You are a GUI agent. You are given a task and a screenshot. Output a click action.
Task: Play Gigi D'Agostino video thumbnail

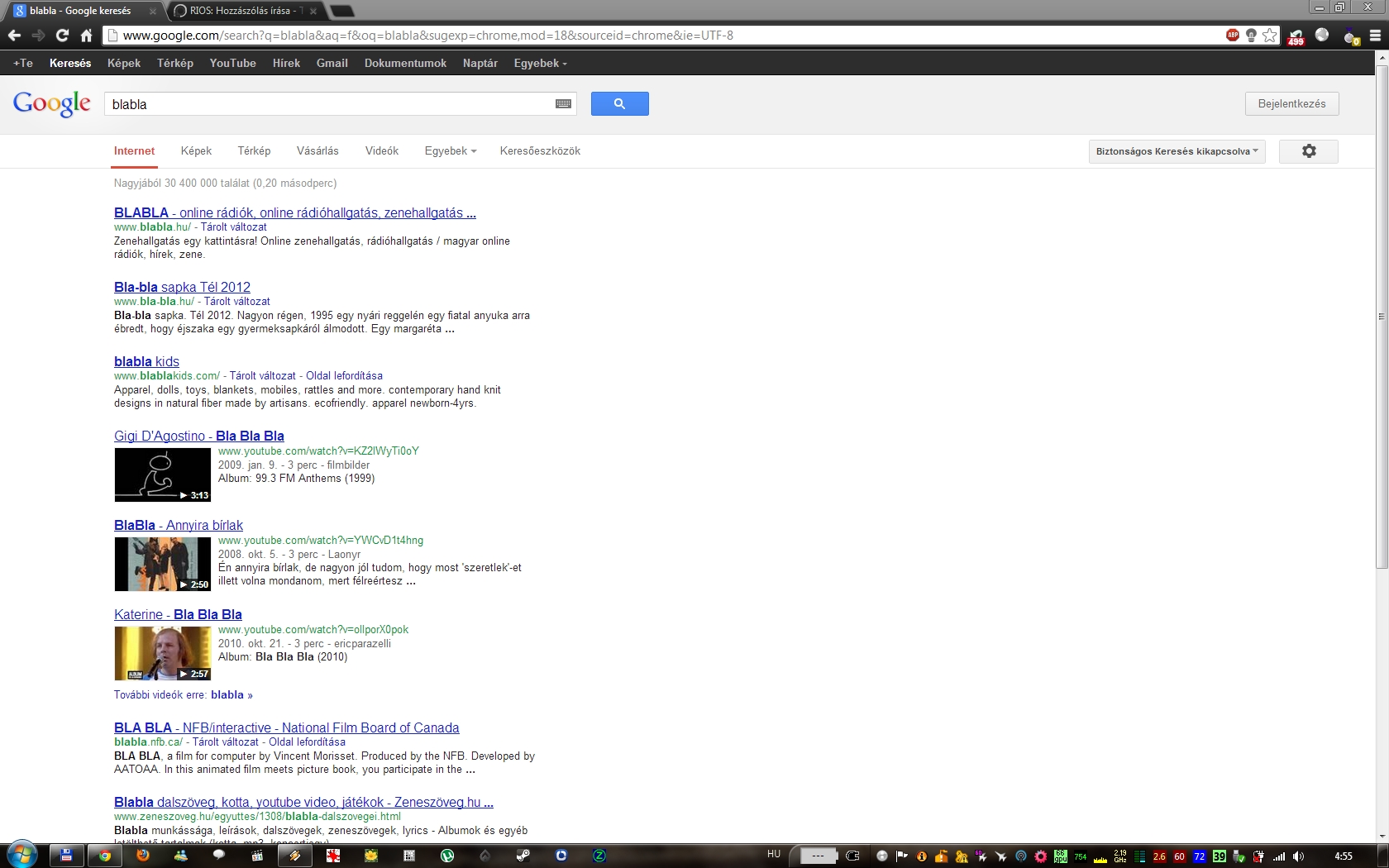tap(163, 475)
